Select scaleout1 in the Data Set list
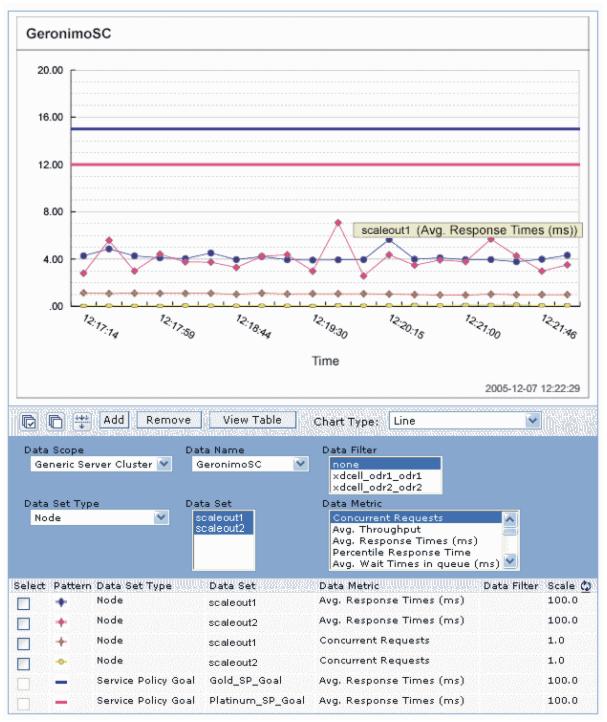The width and height of the screenshot is (607, 722). pyautogui.click(x=223, y=518)
